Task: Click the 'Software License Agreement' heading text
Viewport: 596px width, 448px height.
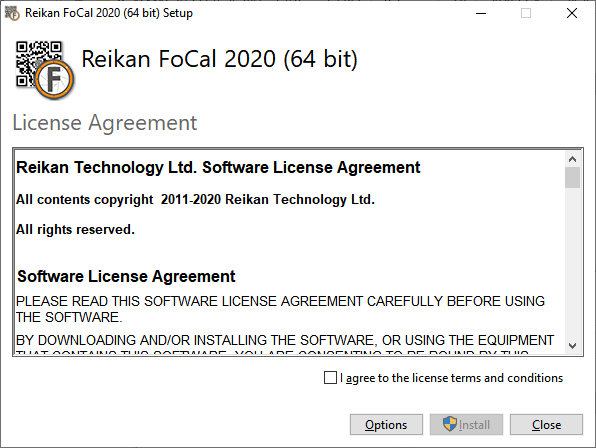Action: [x=126, y=276]
